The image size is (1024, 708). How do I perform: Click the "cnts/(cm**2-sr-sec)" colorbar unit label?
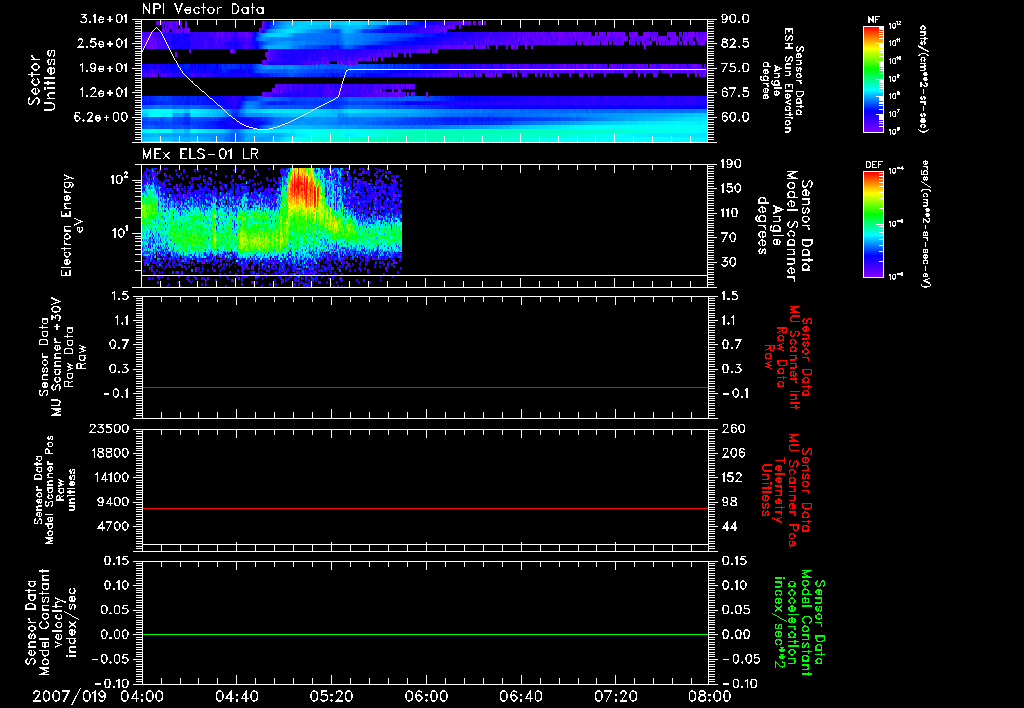pos(923,78)
